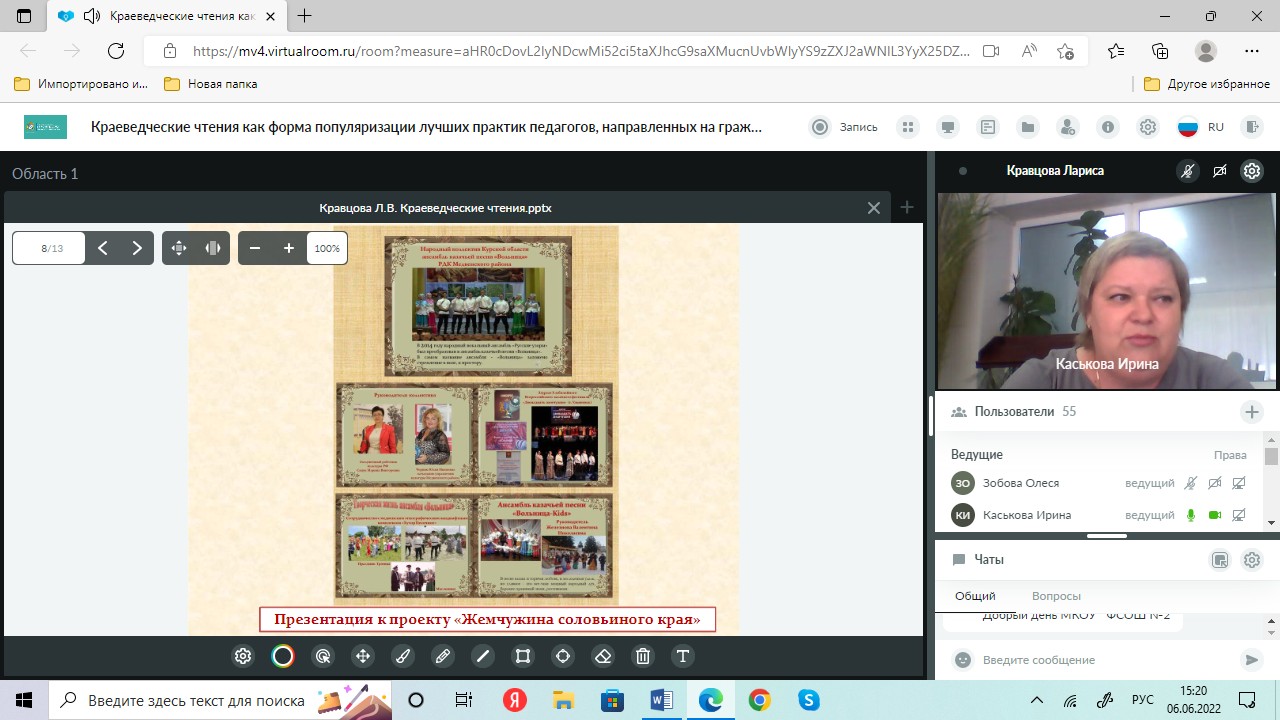Select the pointer cursor tool
1280x720 pixels.
pyautogui.click(x=323, y=656)
